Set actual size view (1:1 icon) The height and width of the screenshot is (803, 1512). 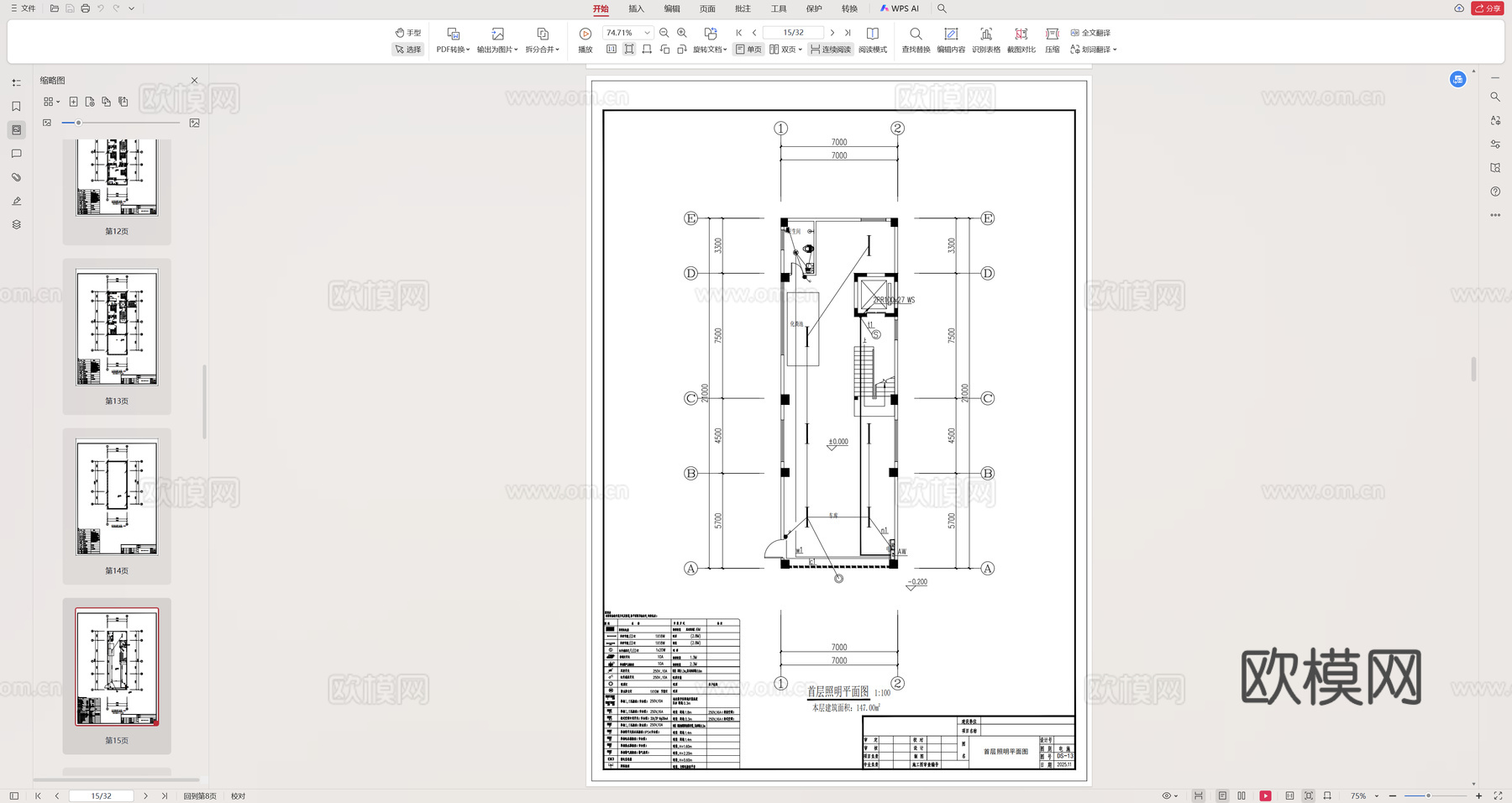point(612,50)
